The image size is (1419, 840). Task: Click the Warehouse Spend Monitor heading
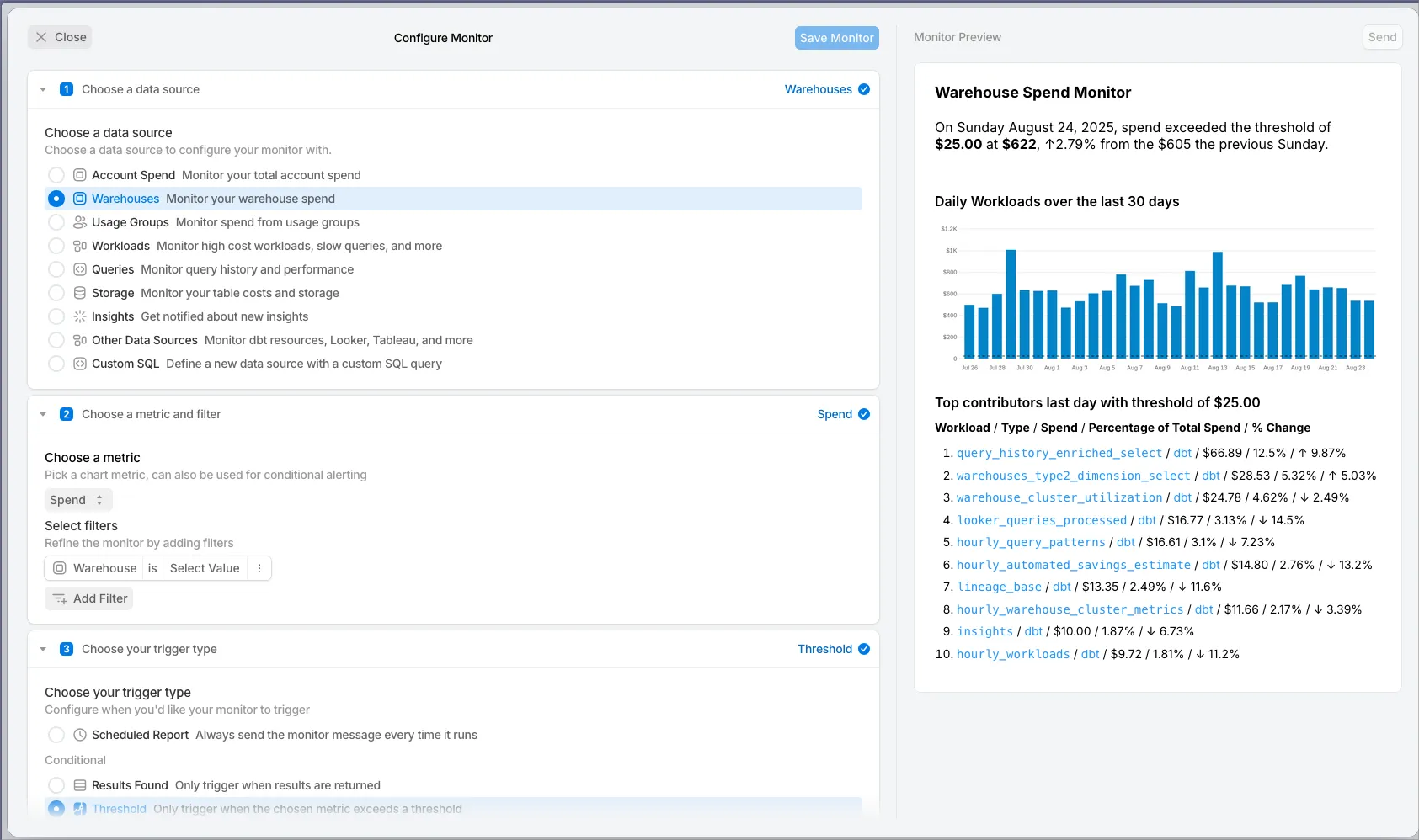1032,93
